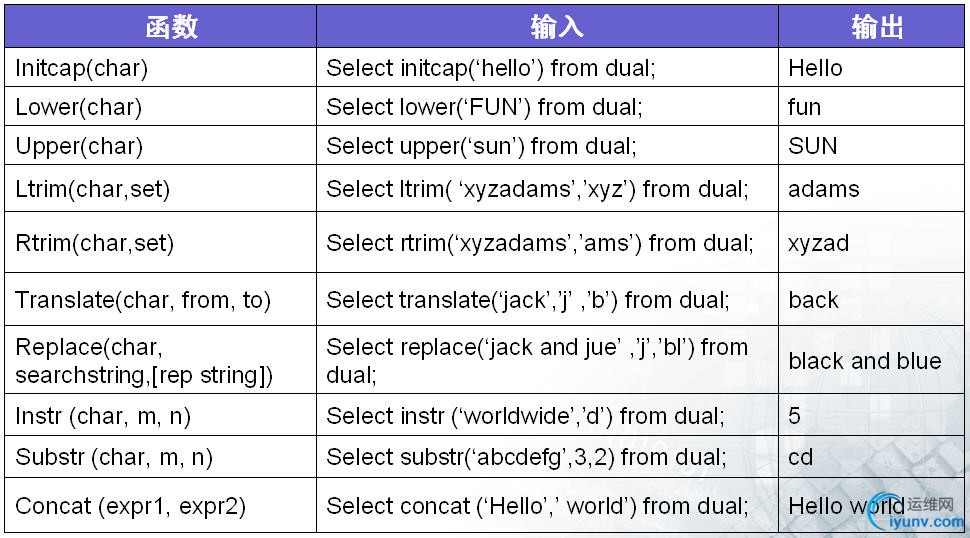Select Translate(char, from, to) cell
The image size is (970, 538).
pyautogui.click(x=160, y=299)
